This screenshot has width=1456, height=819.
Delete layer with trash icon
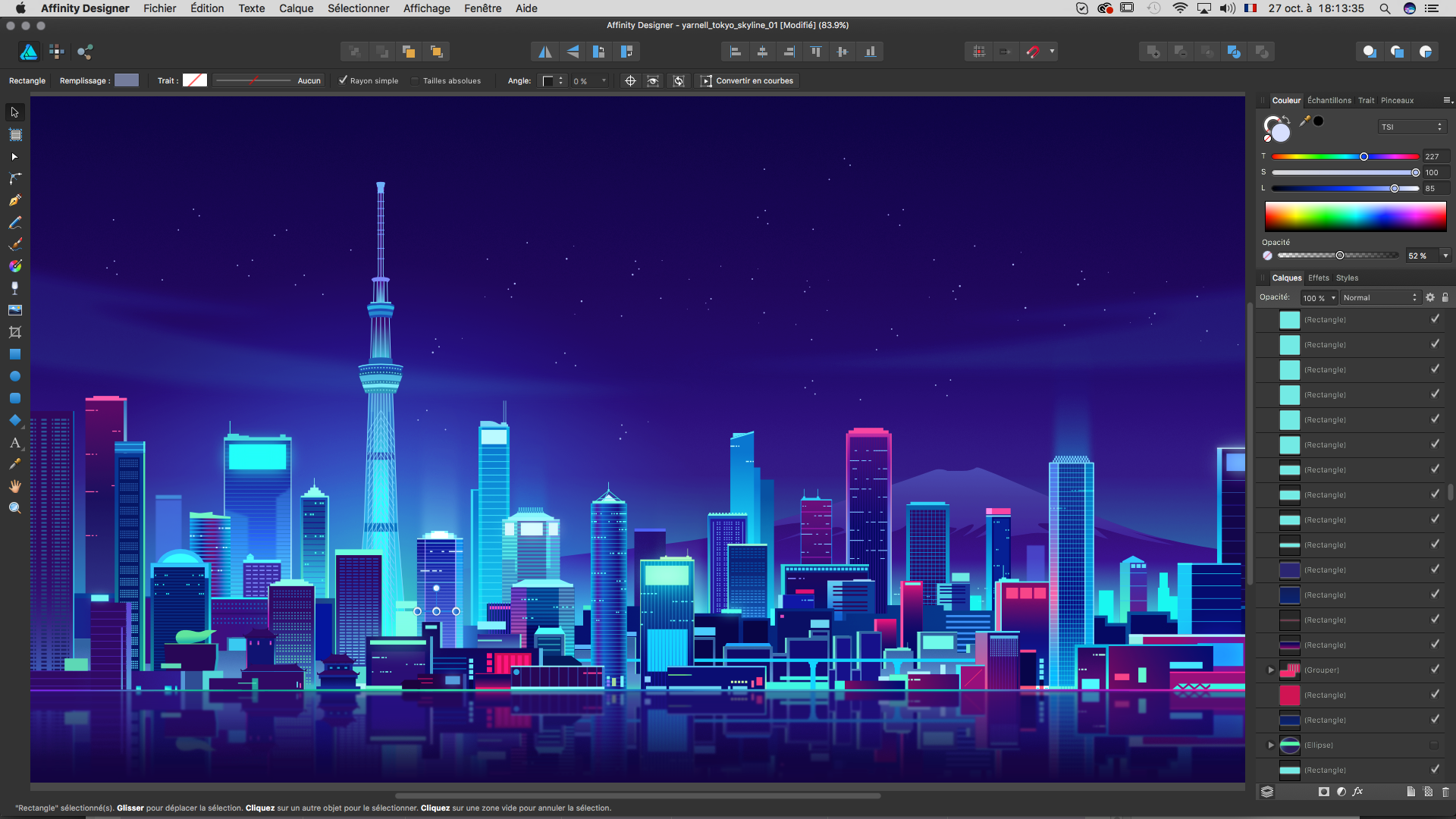(1445, 792)
